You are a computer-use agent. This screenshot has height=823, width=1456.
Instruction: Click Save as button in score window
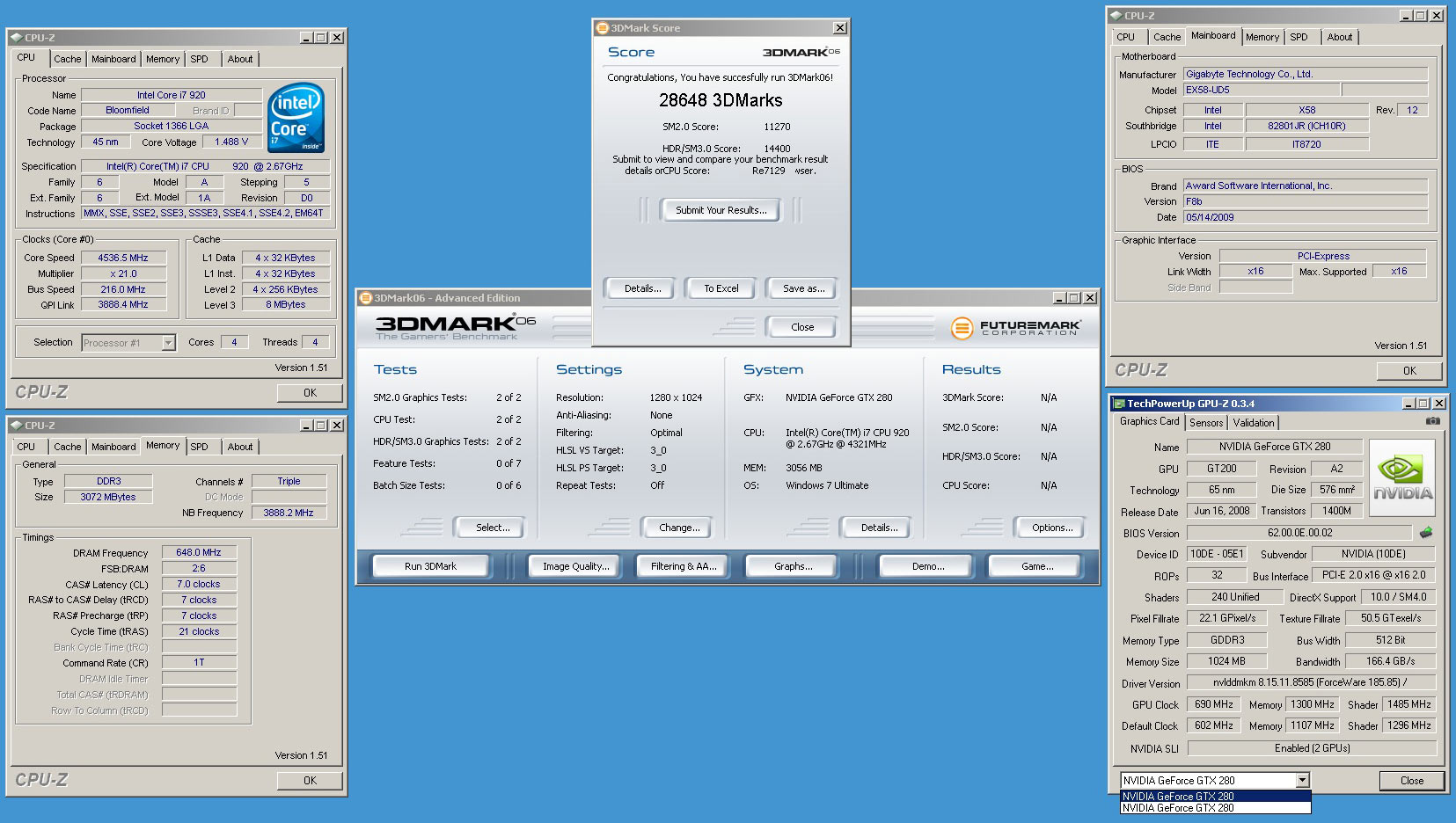pos(803,288)
